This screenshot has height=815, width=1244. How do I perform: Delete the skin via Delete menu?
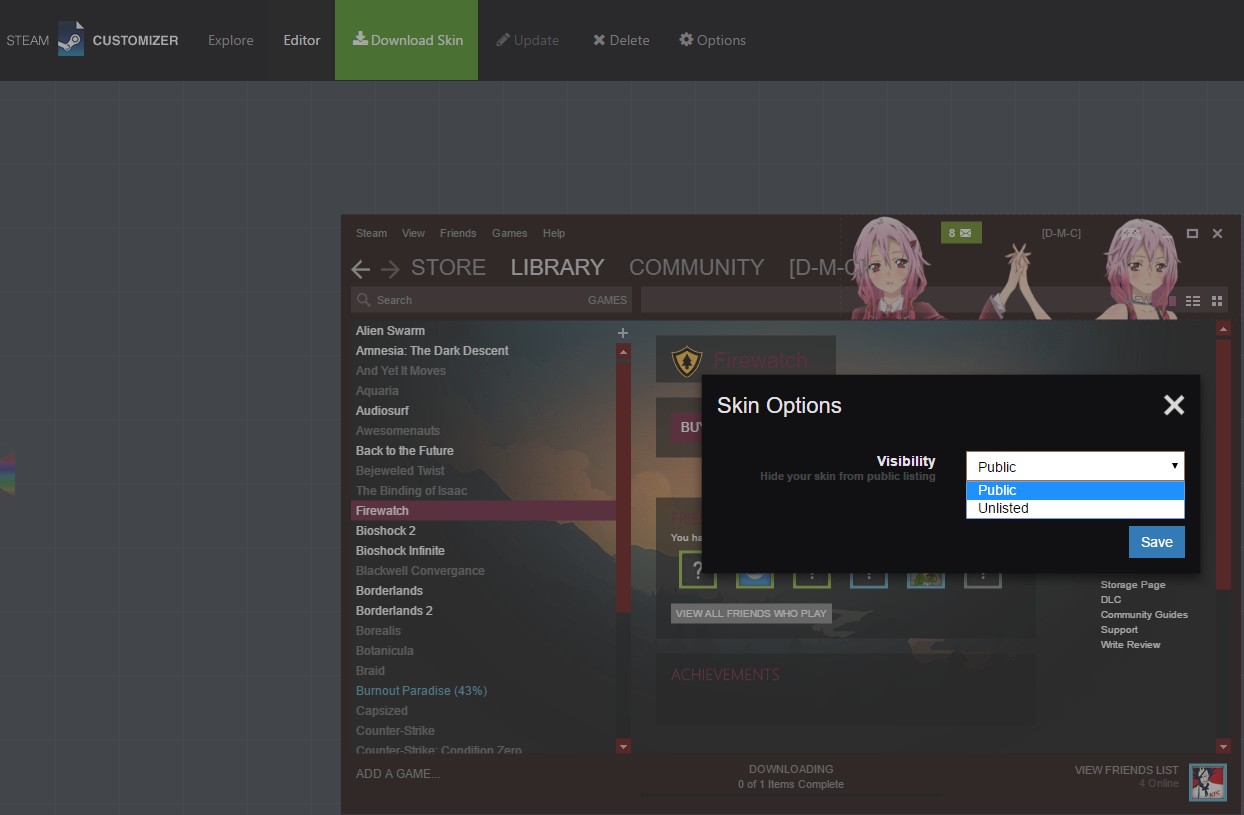[x=621, y=40]
